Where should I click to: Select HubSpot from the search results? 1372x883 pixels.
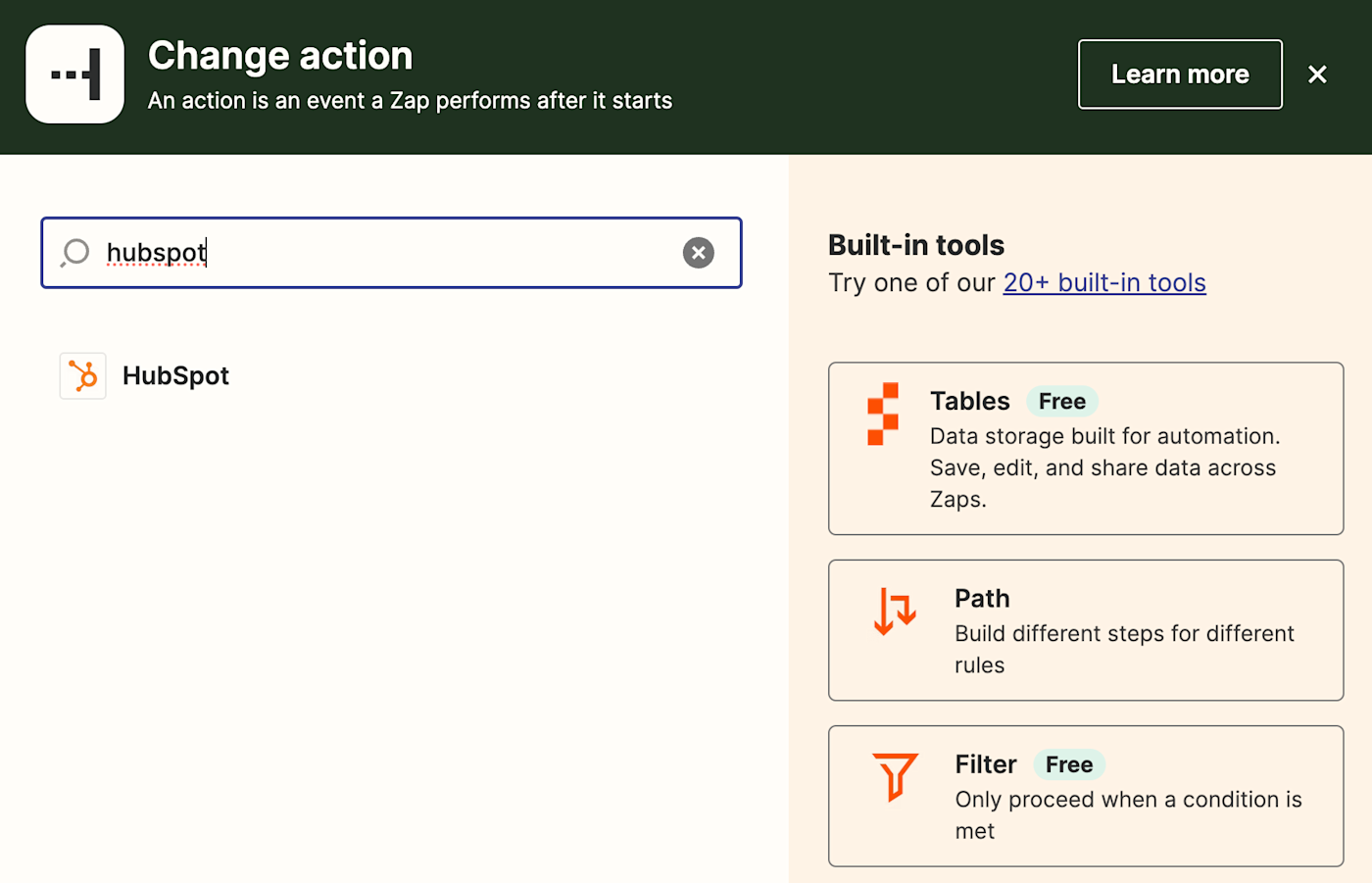pos(175,376)
